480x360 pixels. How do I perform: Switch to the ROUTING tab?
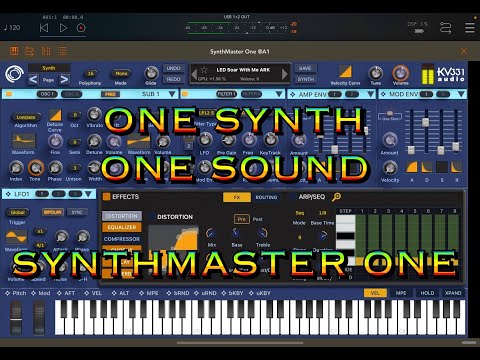[266, 197]
